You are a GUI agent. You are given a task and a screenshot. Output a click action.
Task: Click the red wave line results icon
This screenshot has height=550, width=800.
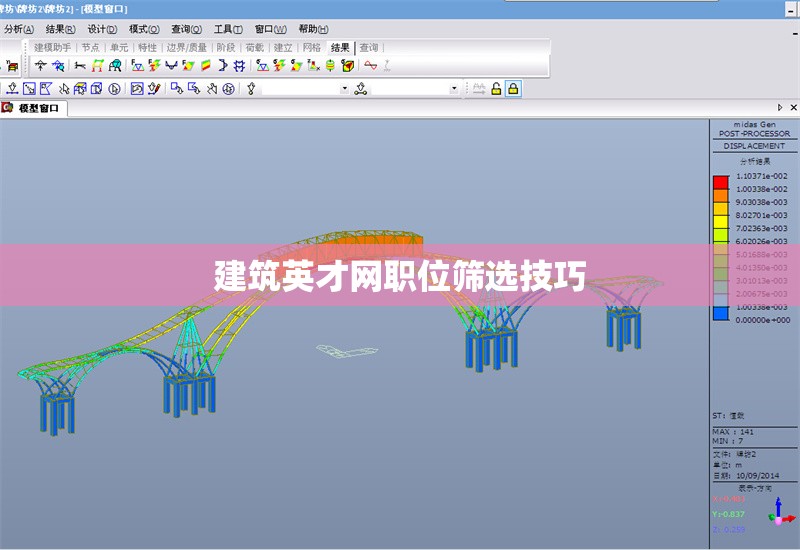pyautogui.click(x=370, y=66)
